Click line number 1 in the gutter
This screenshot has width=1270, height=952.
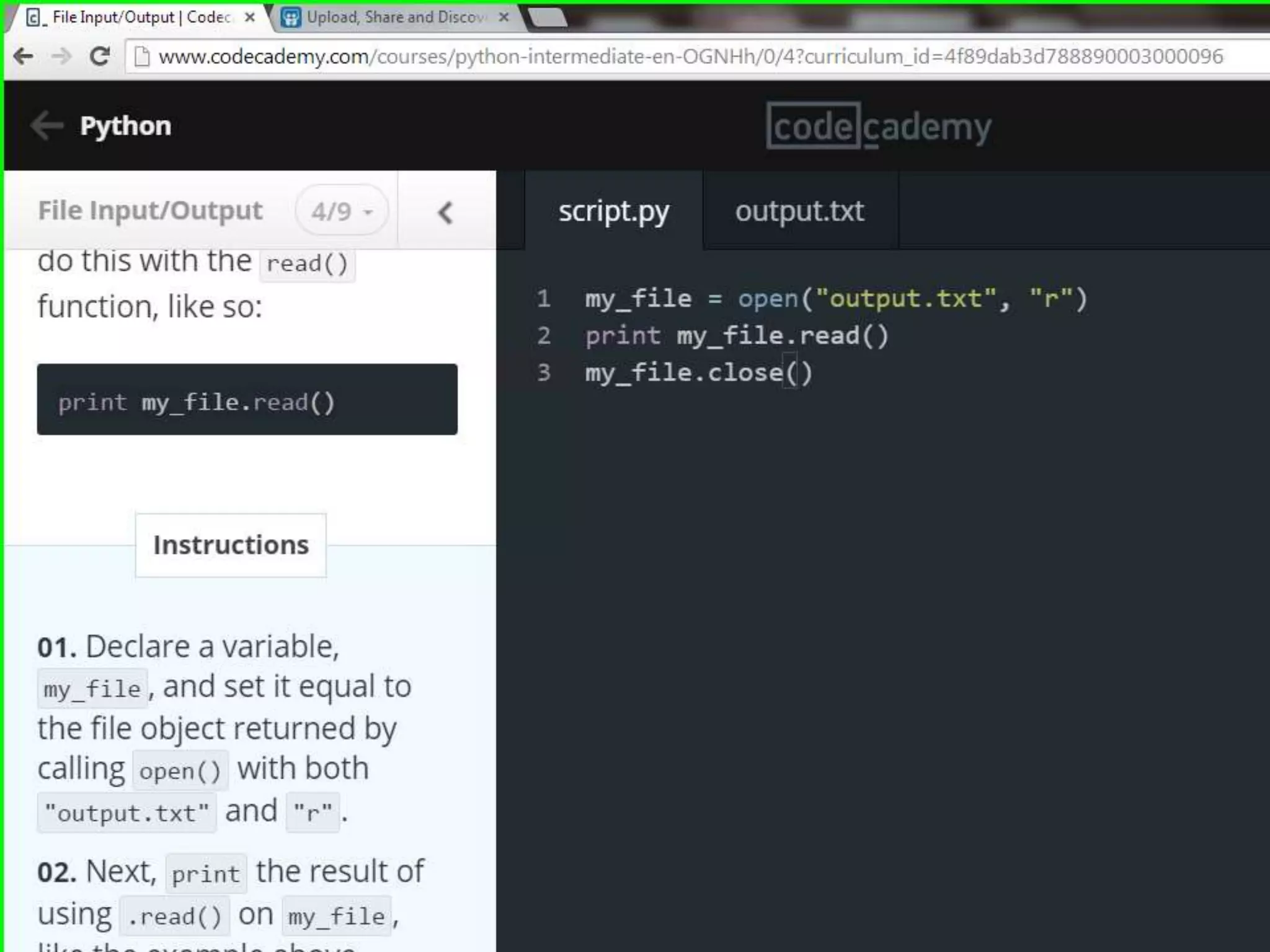(544, 299)
